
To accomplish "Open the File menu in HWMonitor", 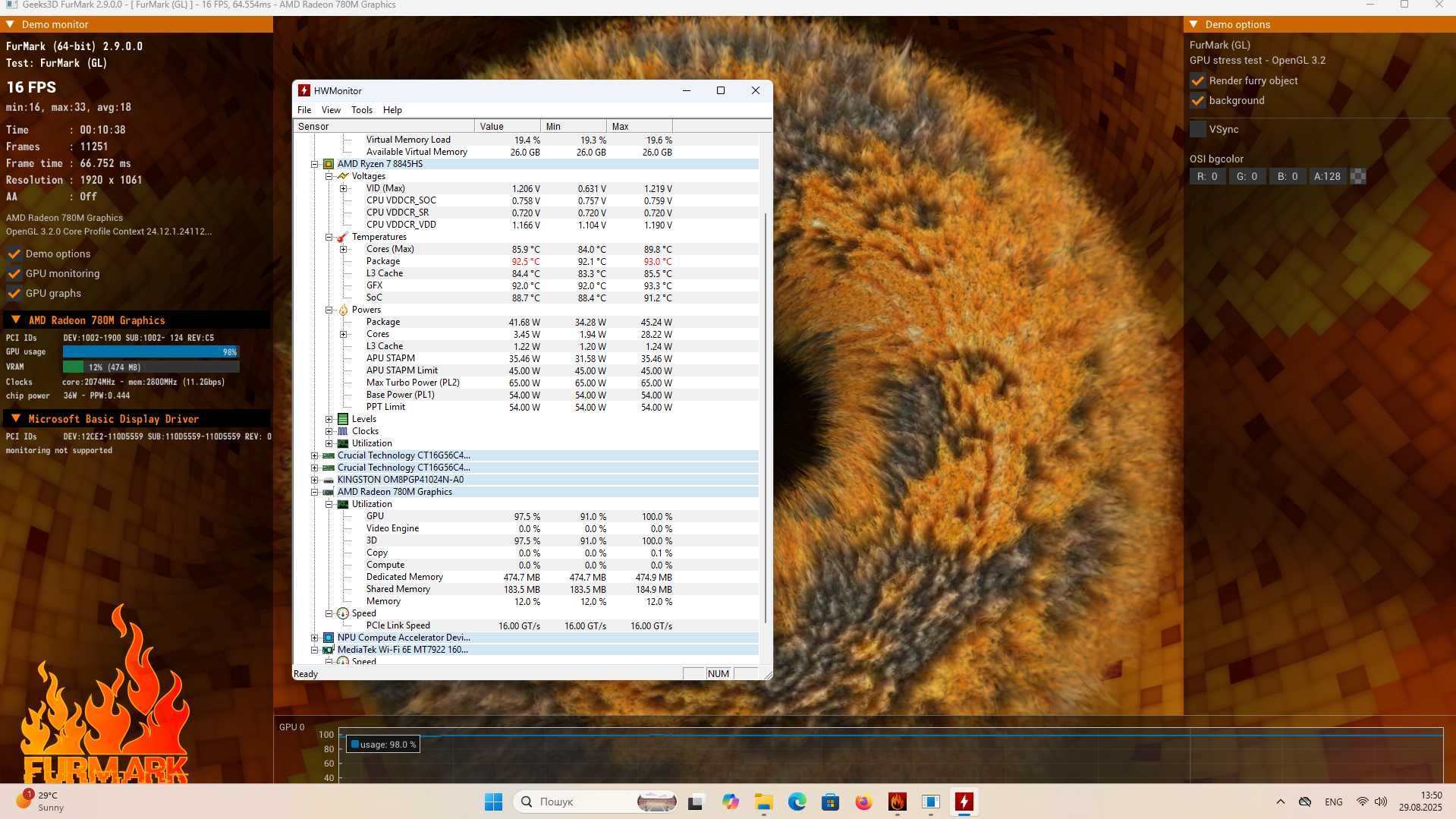I will [304, 110].
